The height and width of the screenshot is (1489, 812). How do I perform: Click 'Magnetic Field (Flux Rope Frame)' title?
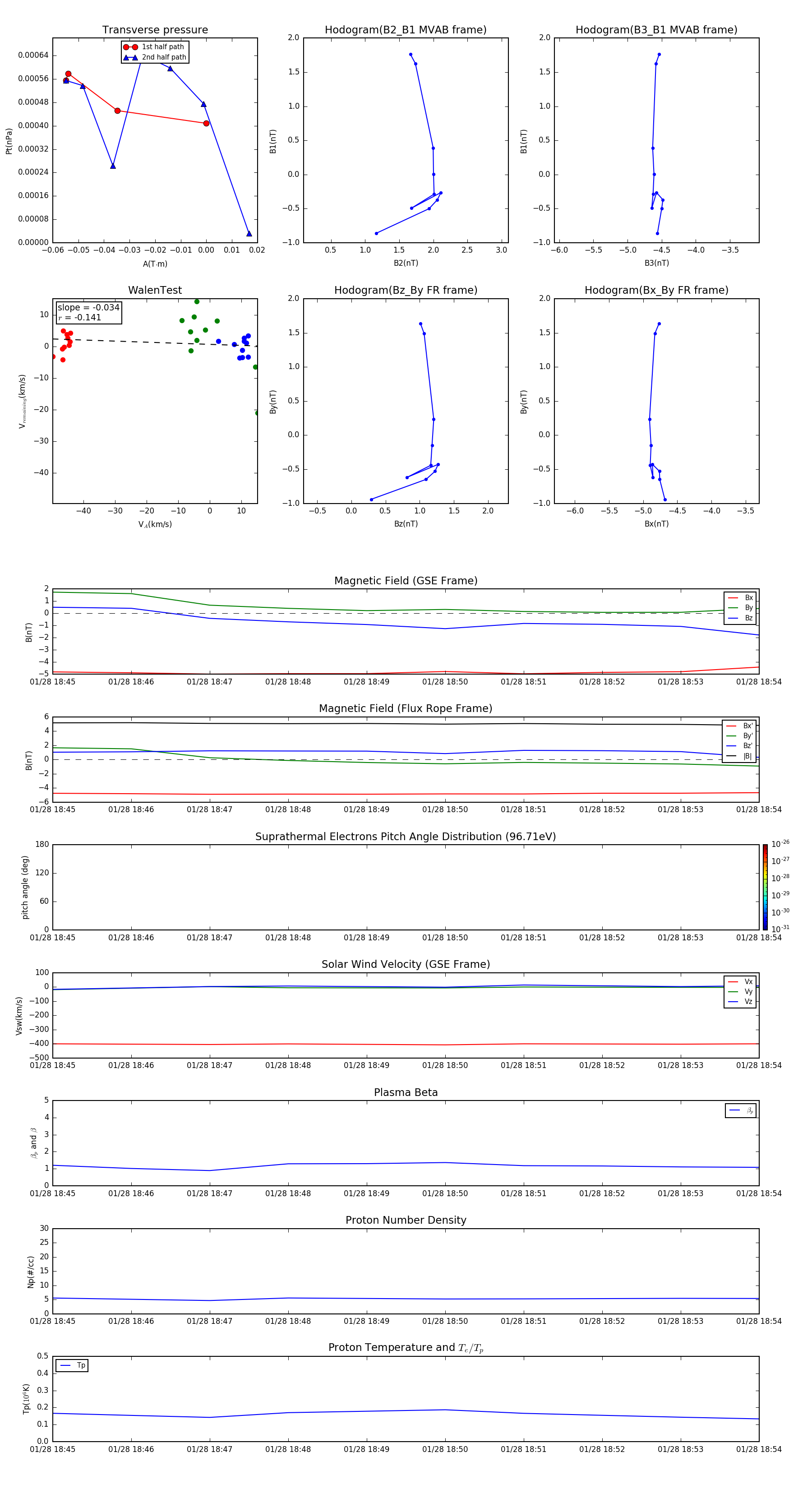click(x=406, y=709)
